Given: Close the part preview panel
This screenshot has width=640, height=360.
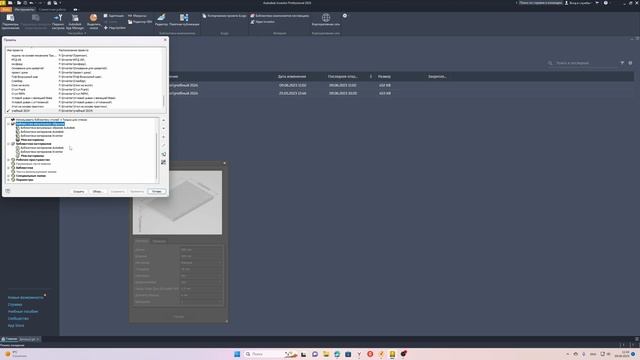Looking at the screenshot, I should (x=224, y=163).
